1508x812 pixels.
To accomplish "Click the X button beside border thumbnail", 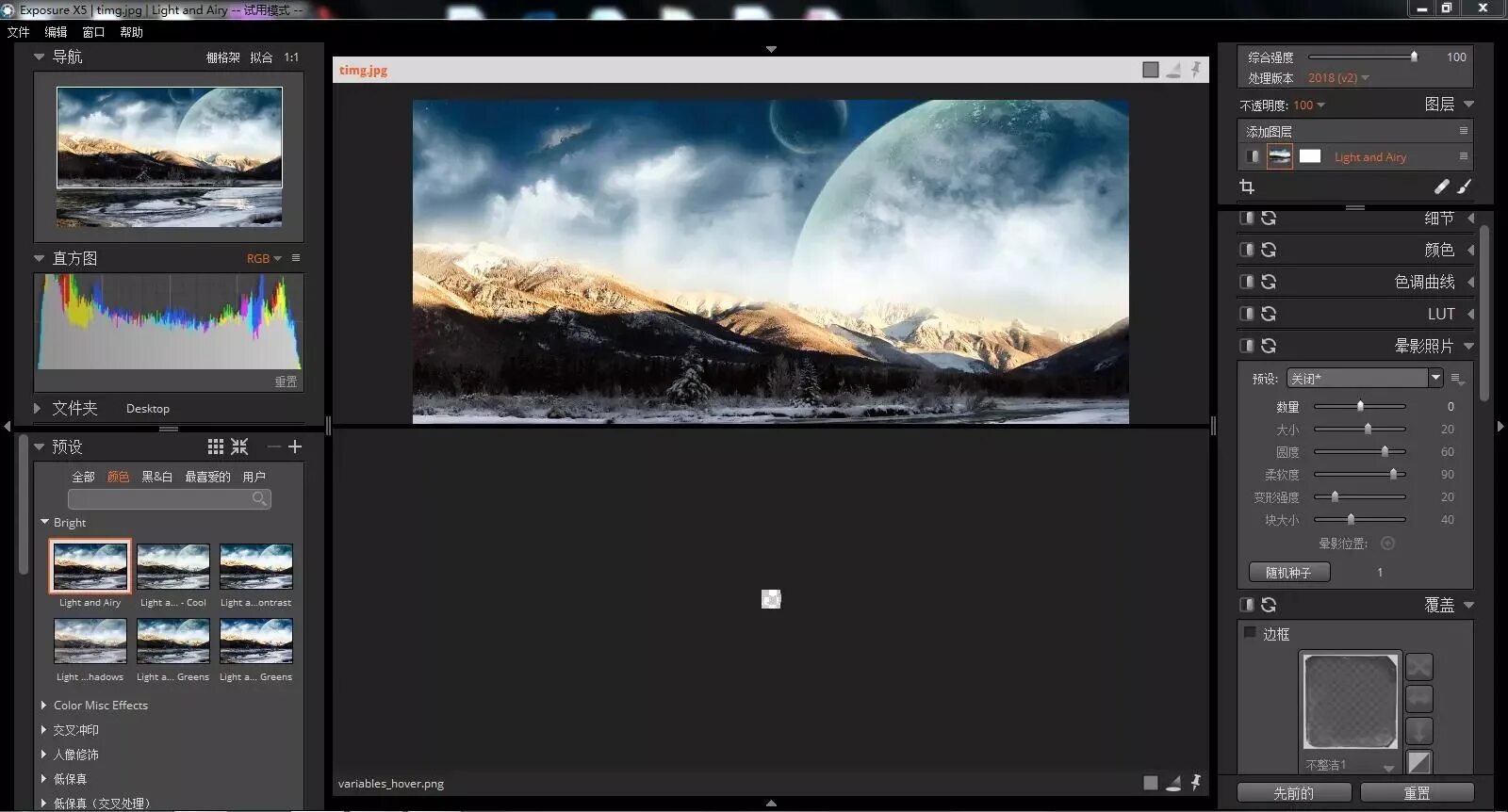I will 1419,667.
